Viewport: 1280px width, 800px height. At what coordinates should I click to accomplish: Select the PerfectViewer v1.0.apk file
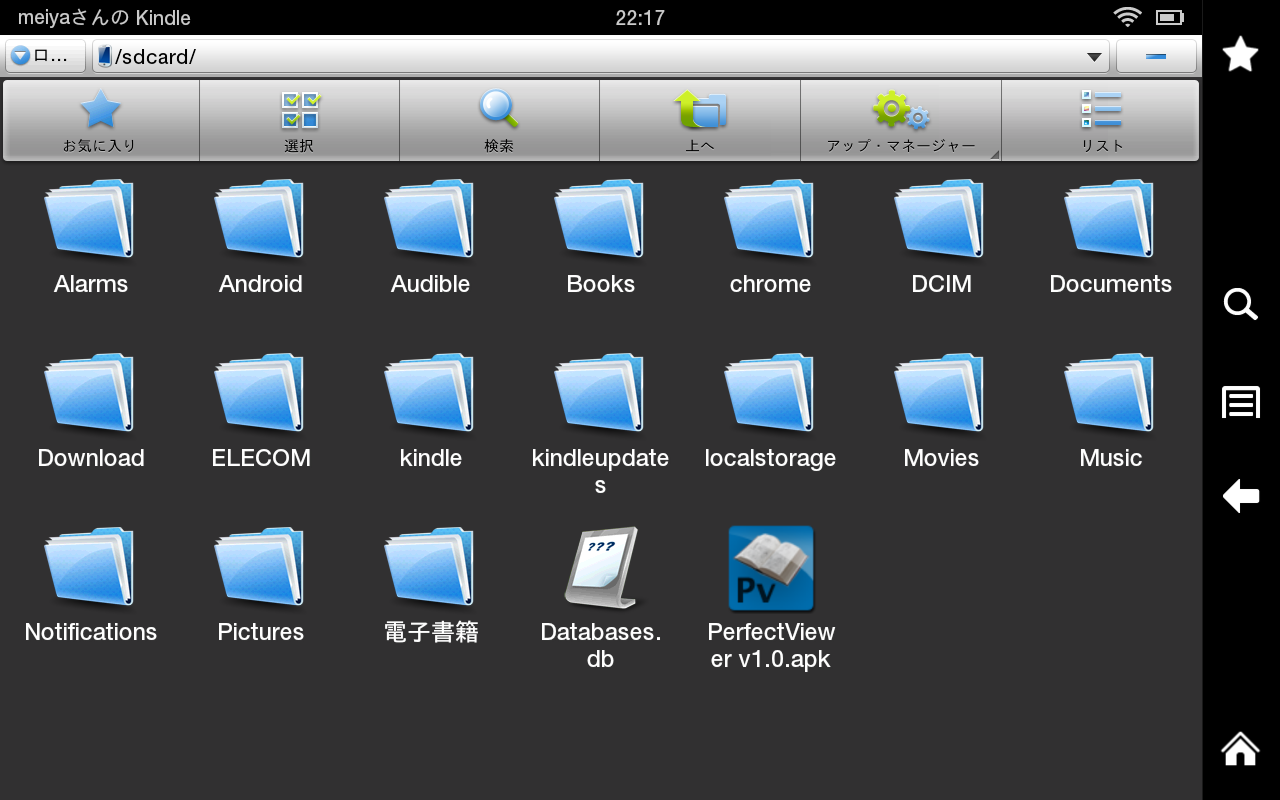pyautogui.click(x=771, y=599)
